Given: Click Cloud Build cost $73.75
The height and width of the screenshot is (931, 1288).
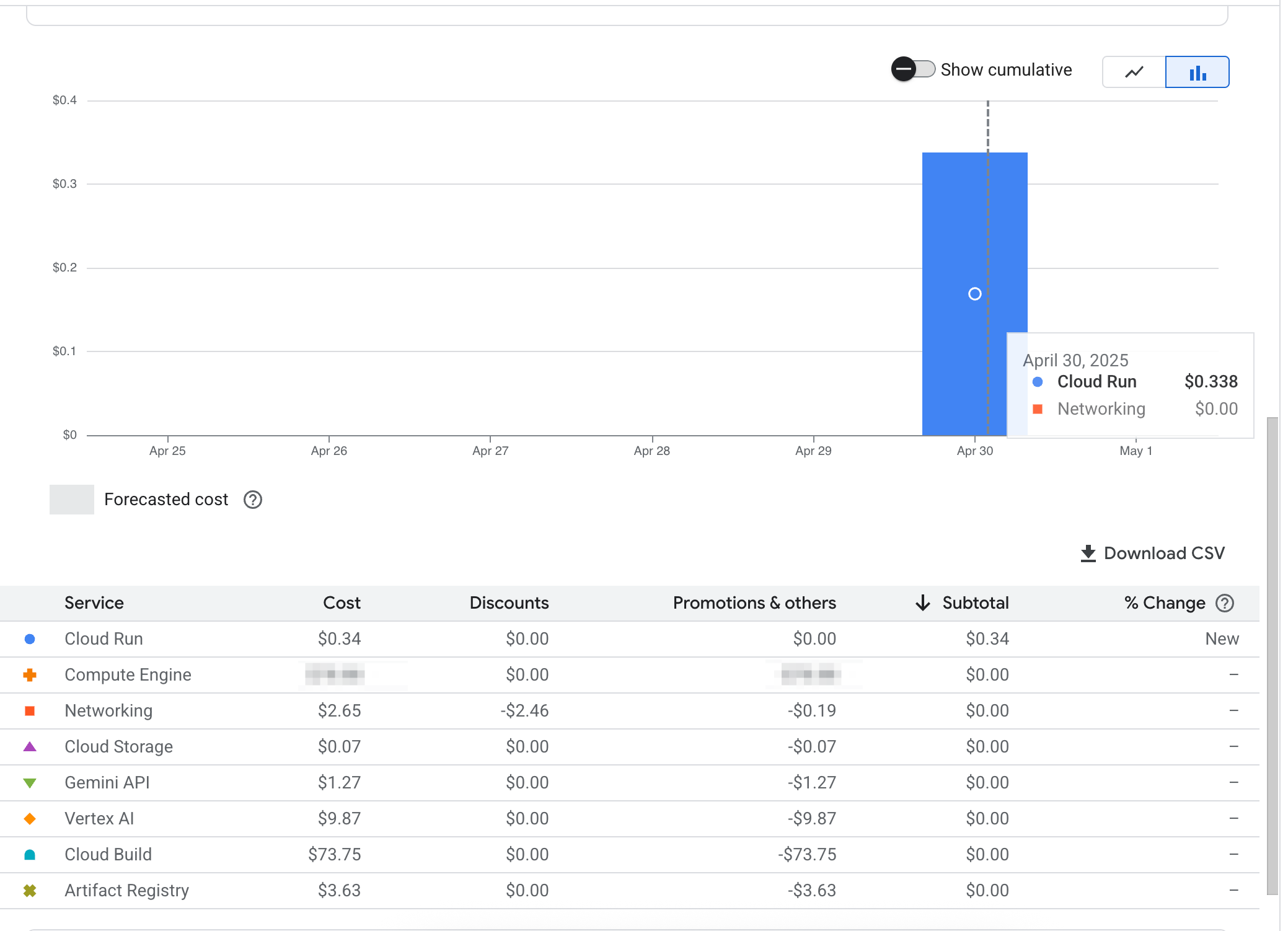Looking at the screenshot, I should click(335, 855).
